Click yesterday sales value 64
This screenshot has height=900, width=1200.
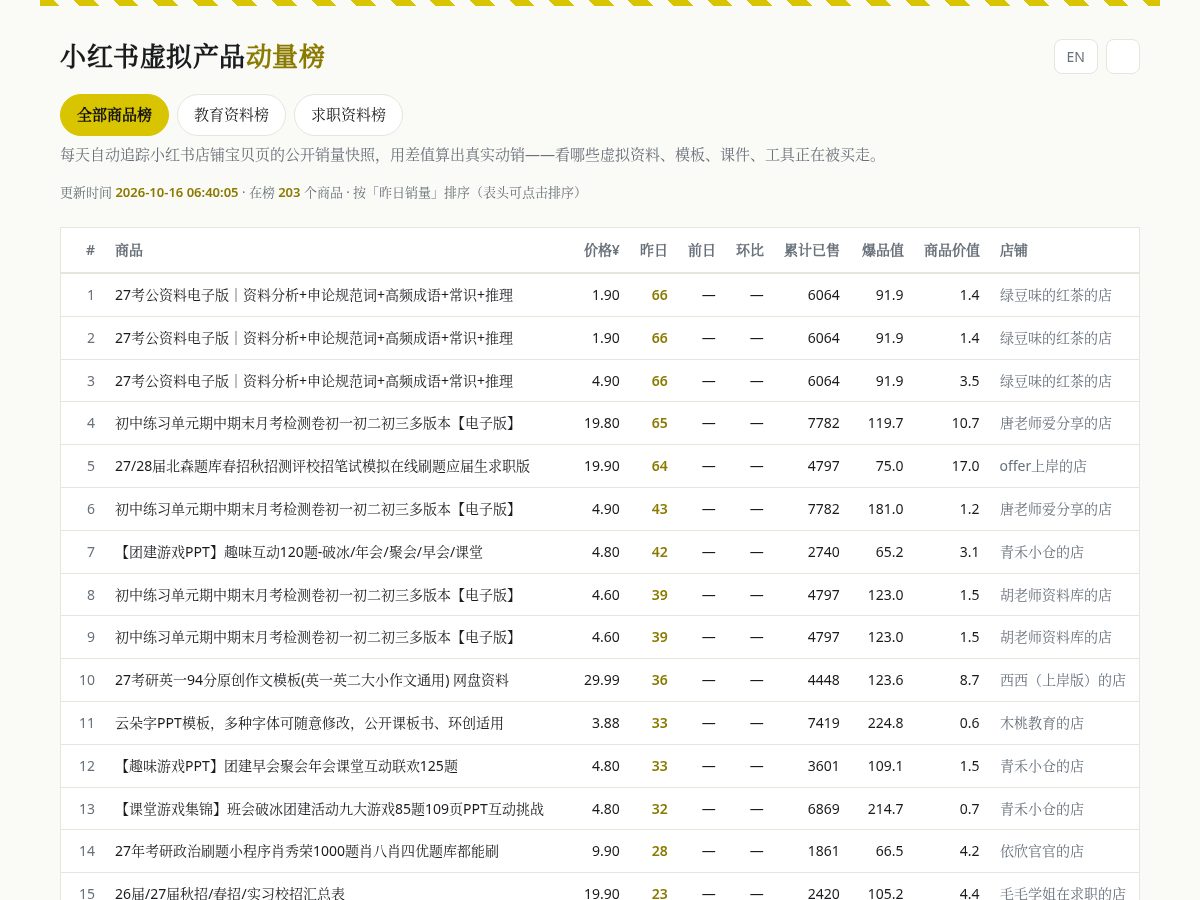point(660,466)
